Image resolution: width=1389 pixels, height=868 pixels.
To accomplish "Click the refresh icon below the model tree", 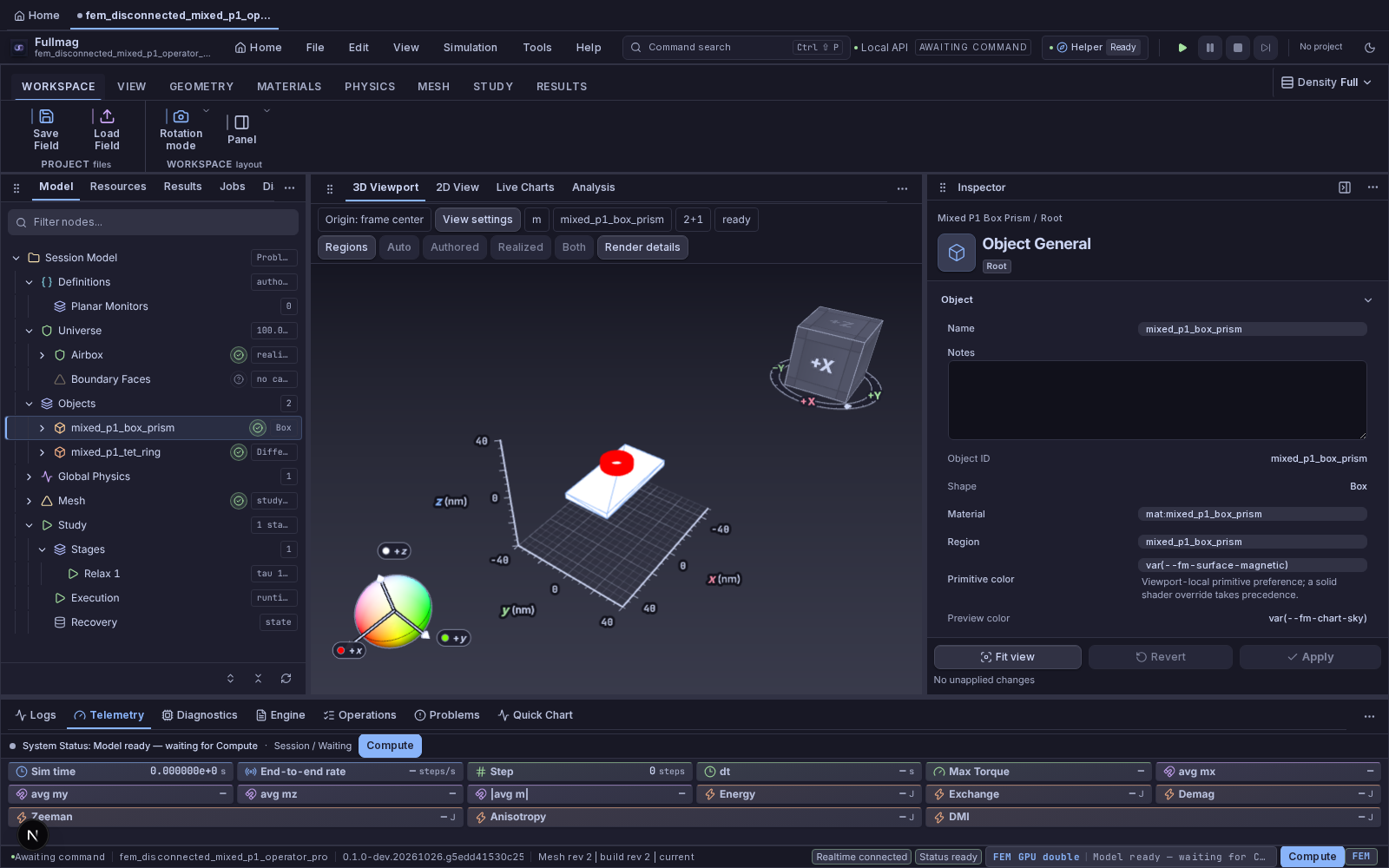I will [x=286, y=679].
